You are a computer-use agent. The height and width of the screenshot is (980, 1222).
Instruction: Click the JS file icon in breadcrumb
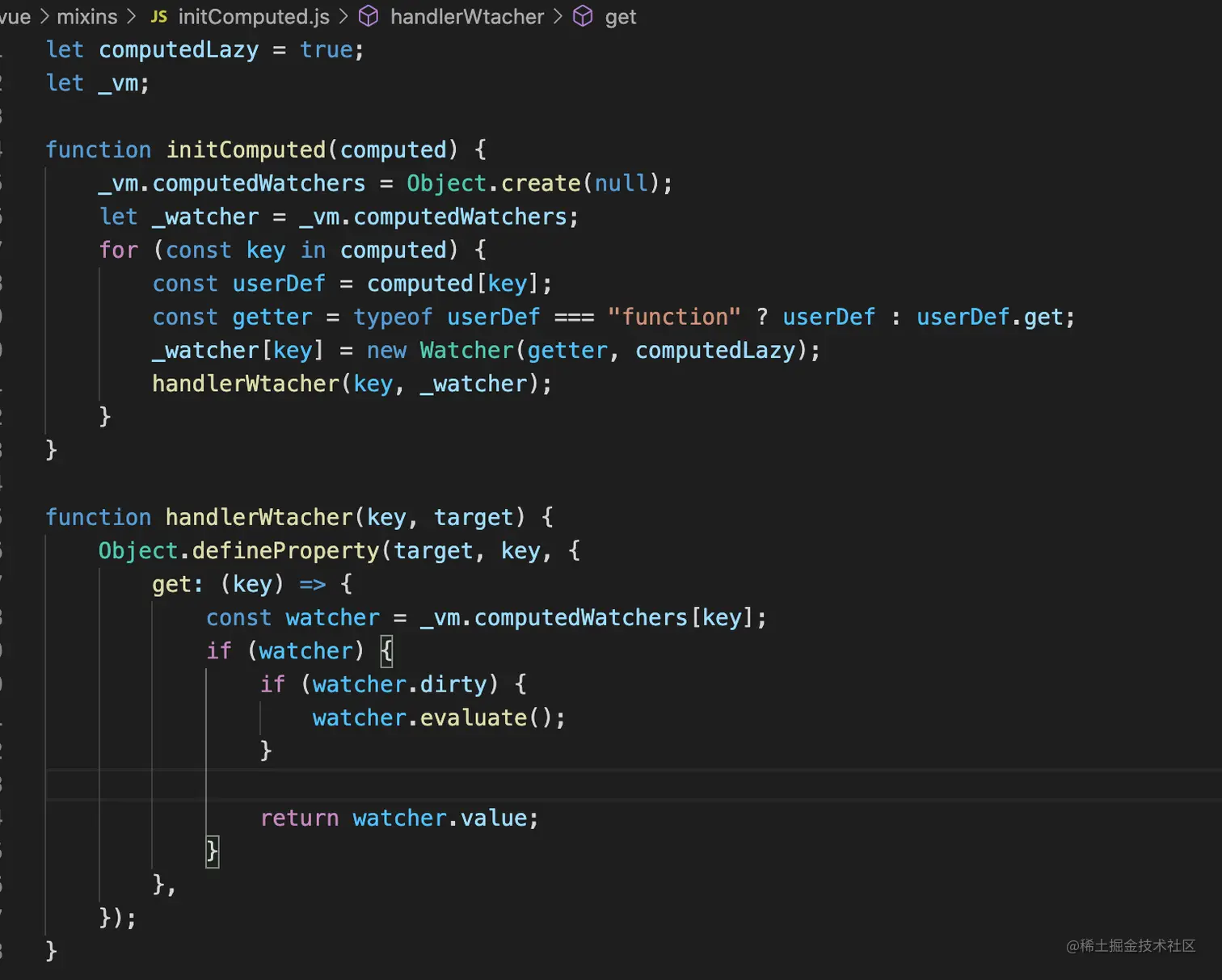tap(159, 16)
